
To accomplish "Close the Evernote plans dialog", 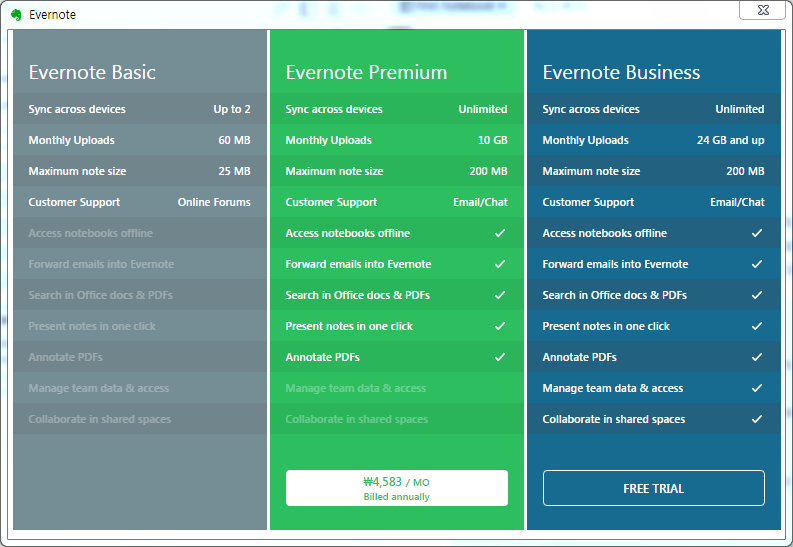I will [763, 10].
